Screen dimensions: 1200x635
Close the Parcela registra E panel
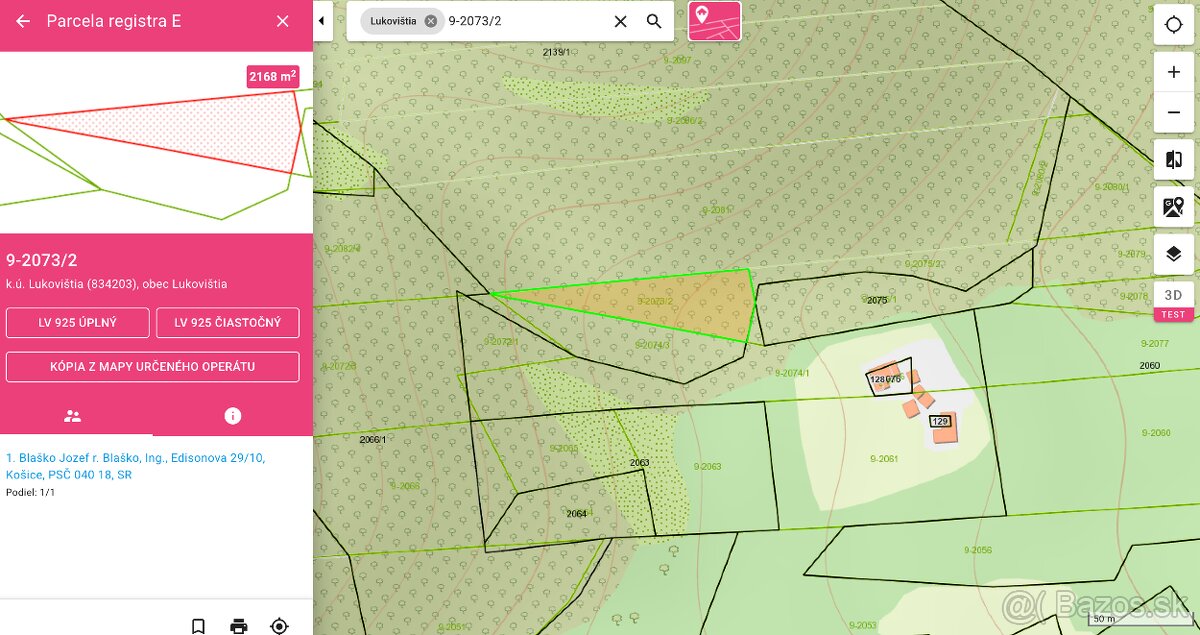283,21
